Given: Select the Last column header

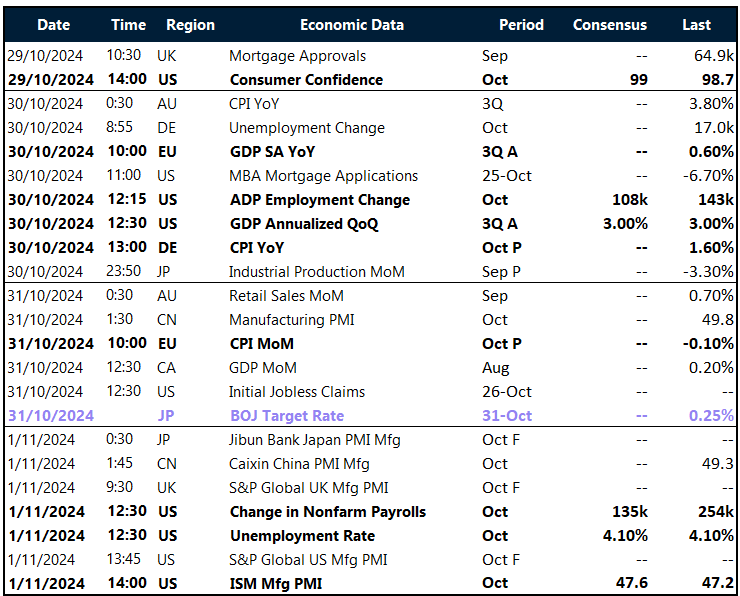Looking at the screenshot, I should pyautogui.click(x=696, y=25).
